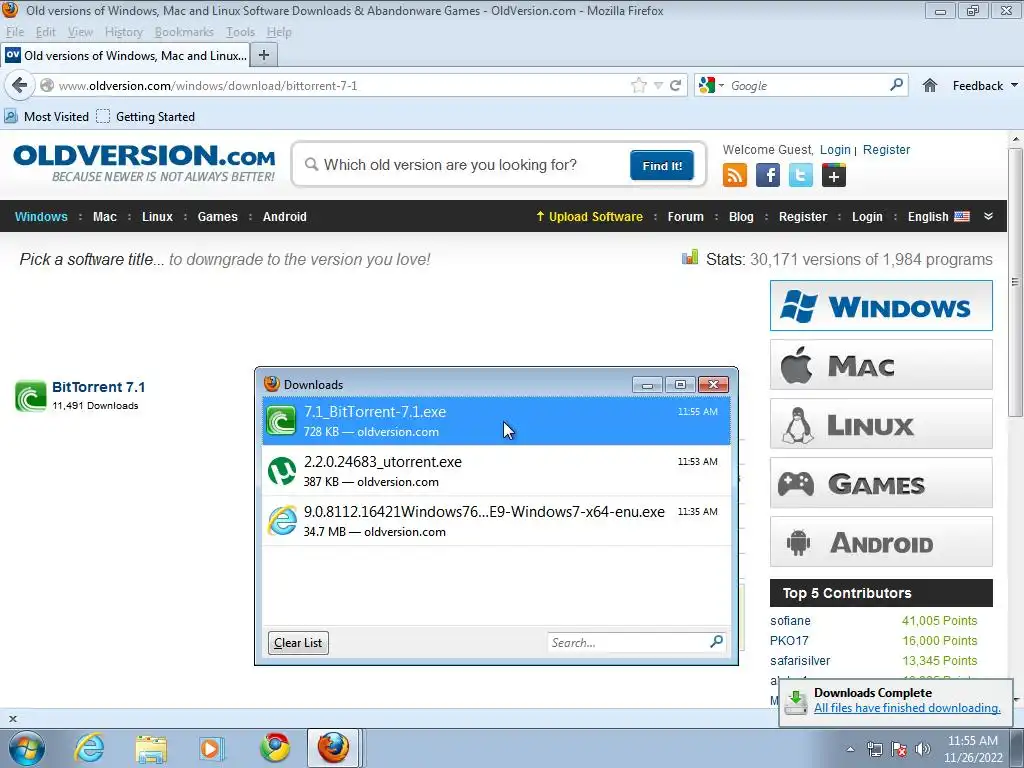Click the uTorrent icon in Downloads list
The height and width of the screenshot is (768, 1024).
pos(282,471)
